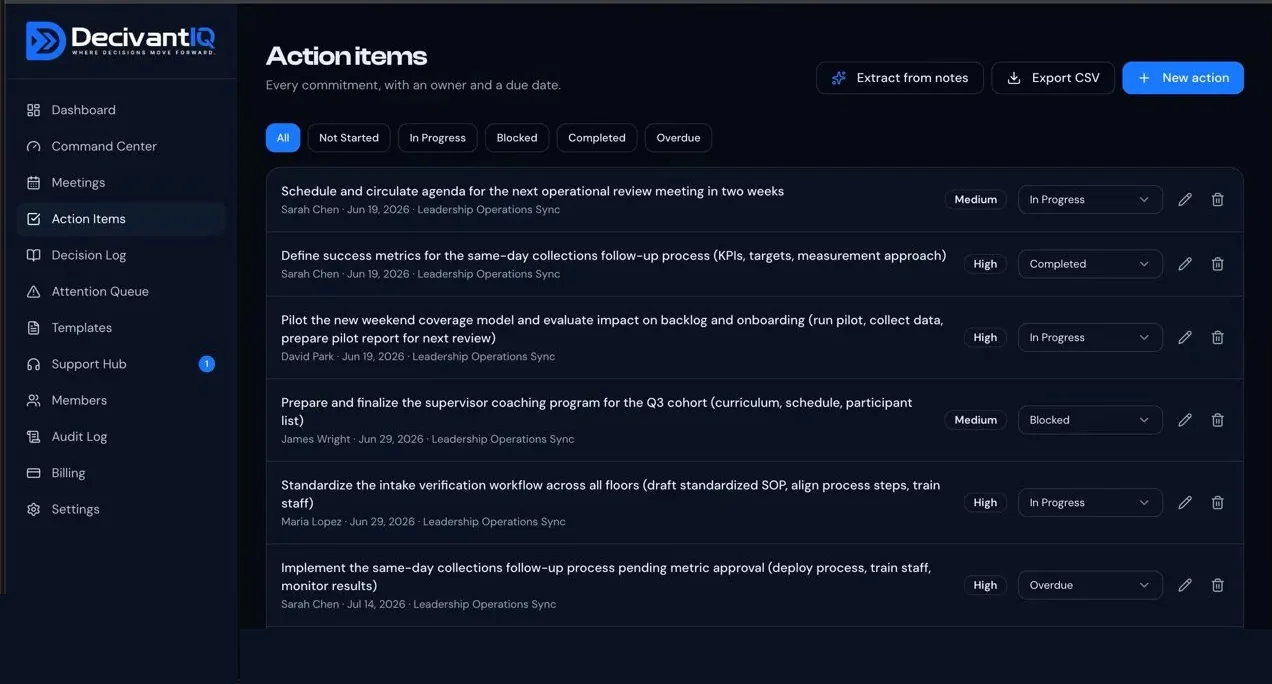Click Medium priority badge on agenda item

pos(975,199)
